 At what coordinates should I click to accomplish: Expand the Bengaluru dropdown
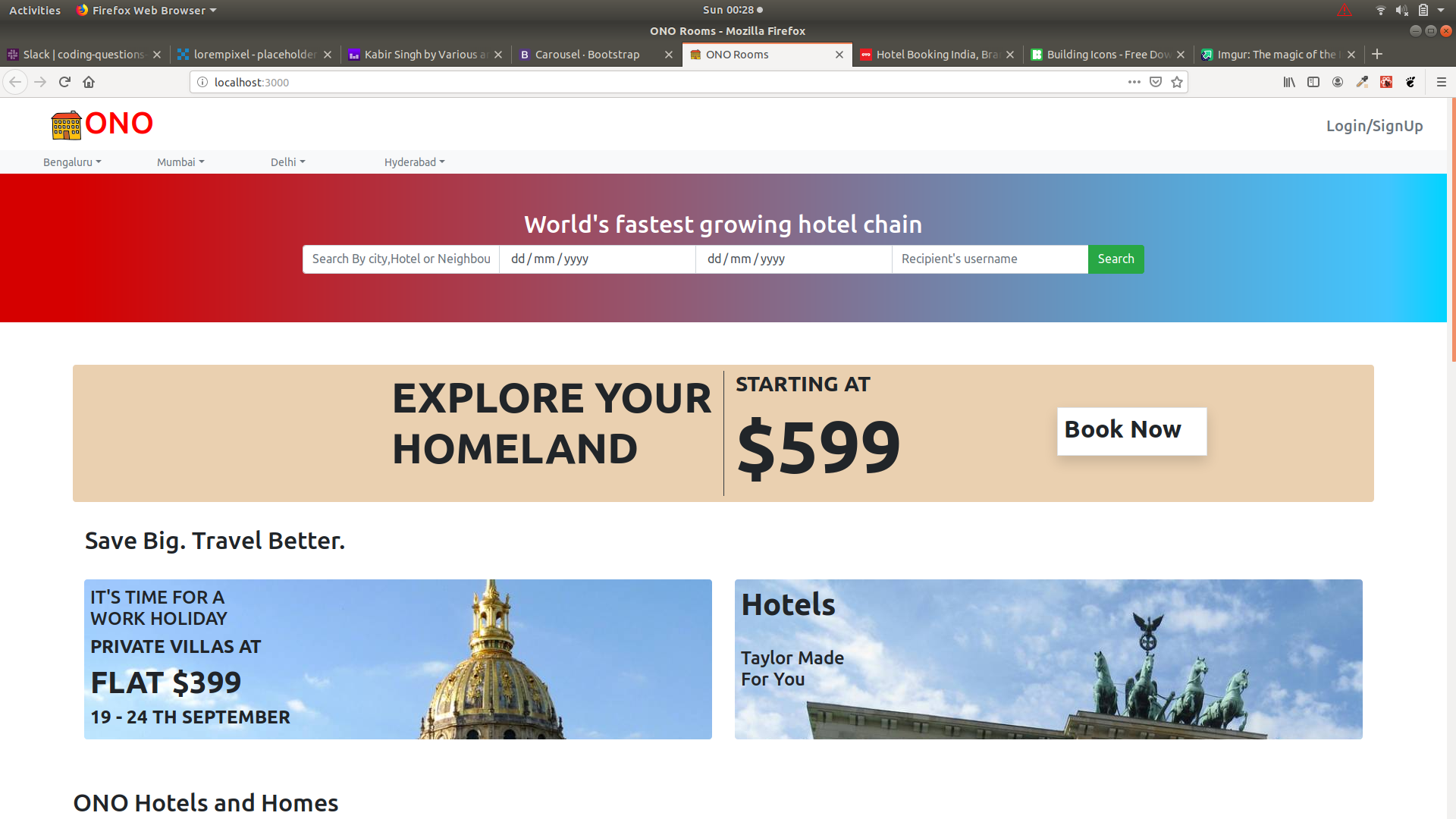pos(72,162)
